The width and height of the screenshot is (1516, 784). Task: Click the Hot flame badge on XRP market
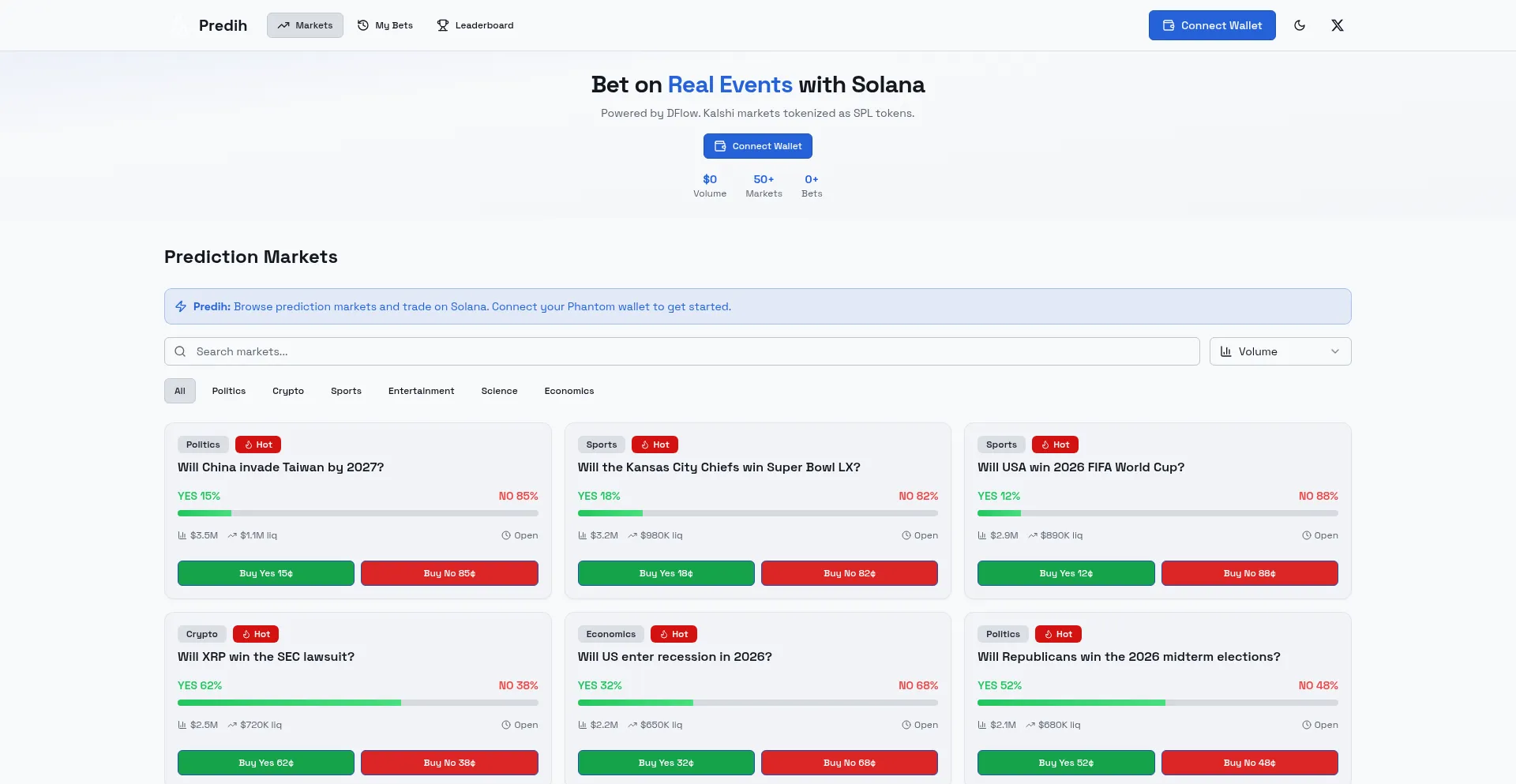[256, 634]
